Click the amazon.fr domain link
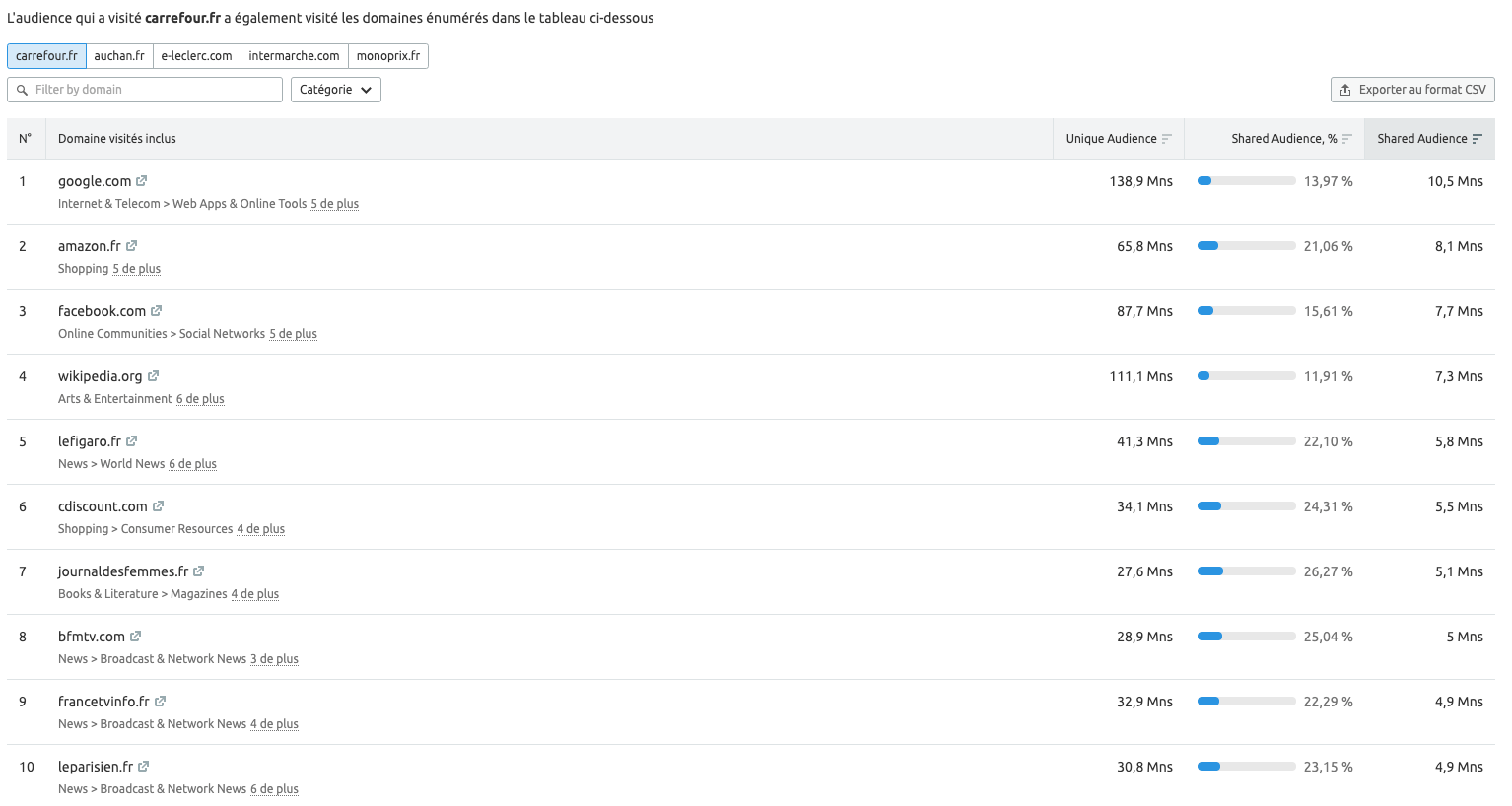The height and width of the screenshot is (806, 1512). click(90, 246)
